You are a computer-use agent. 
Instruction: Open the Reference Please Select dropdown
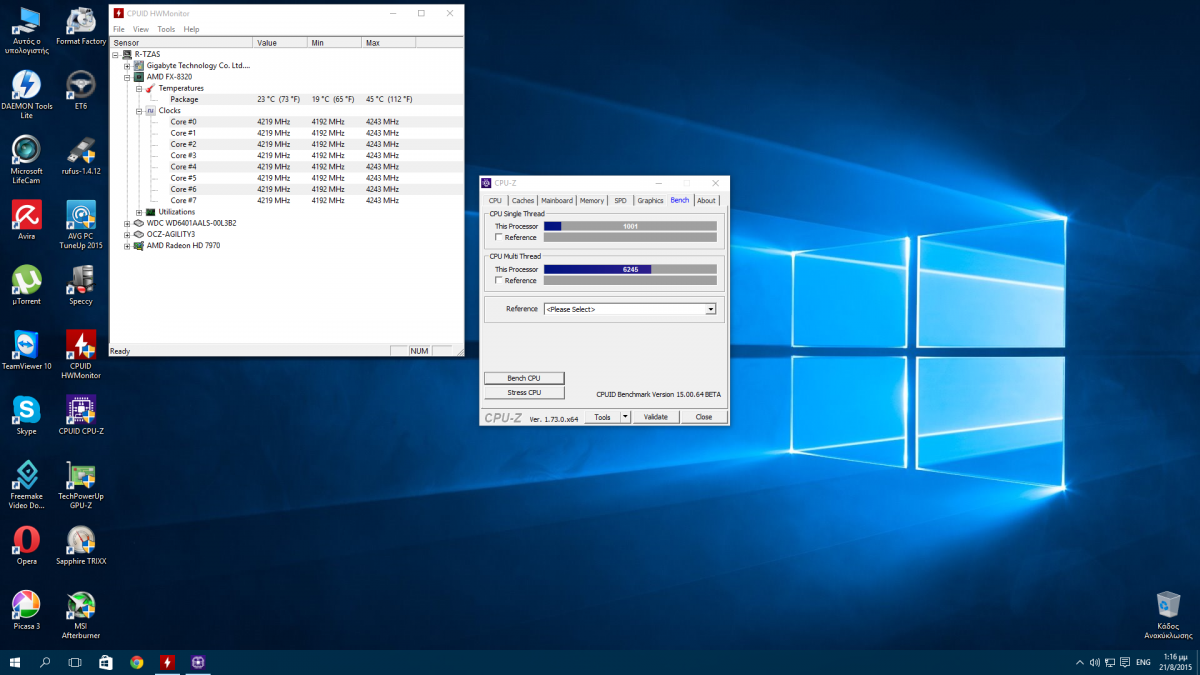(630, 309)
